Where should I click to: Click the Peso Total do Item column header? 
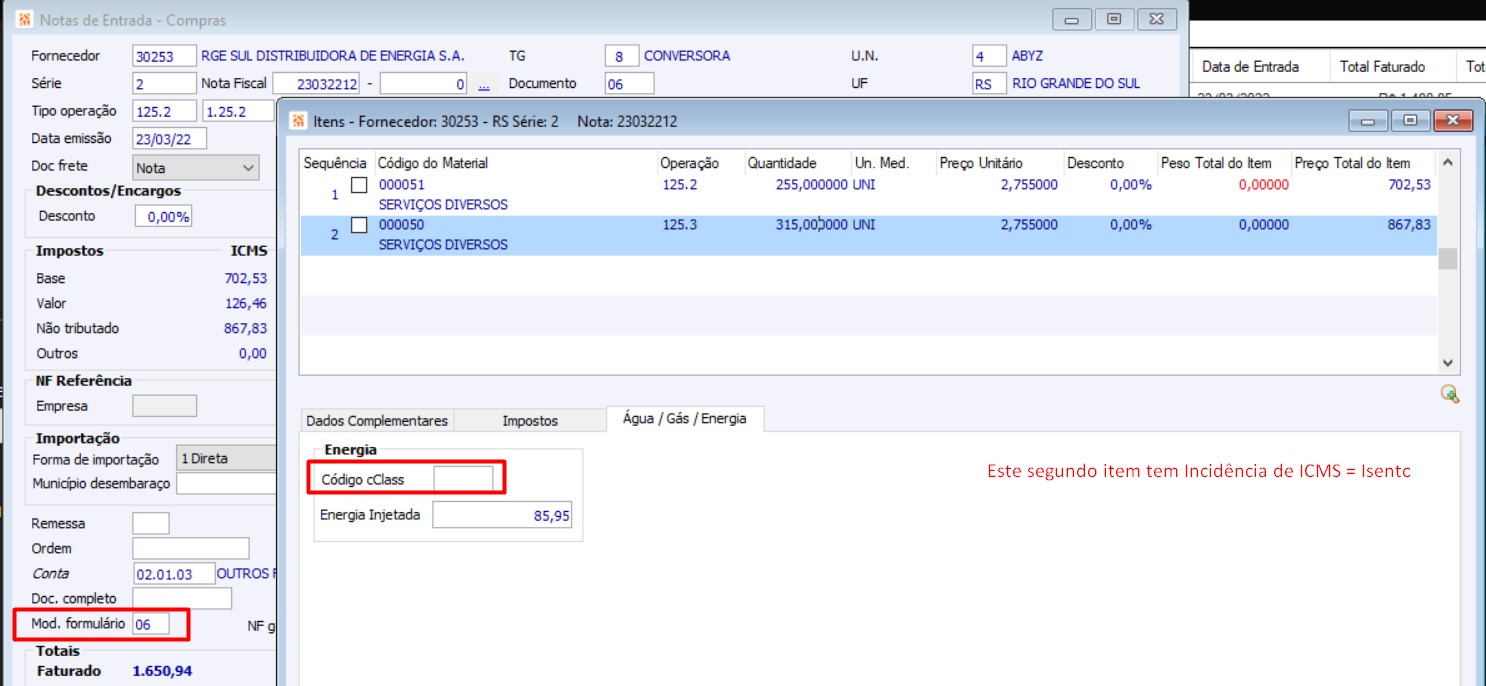point(1216,163)
